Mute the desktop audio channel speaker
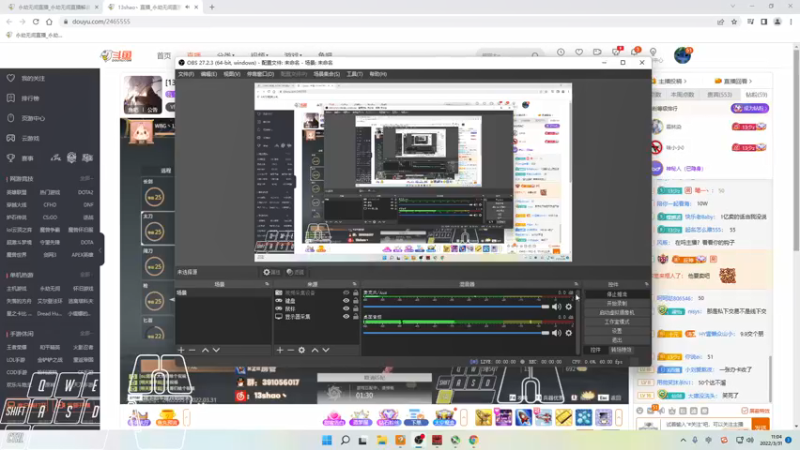Viewport: 800px width, 450px height. coord(557,333)
